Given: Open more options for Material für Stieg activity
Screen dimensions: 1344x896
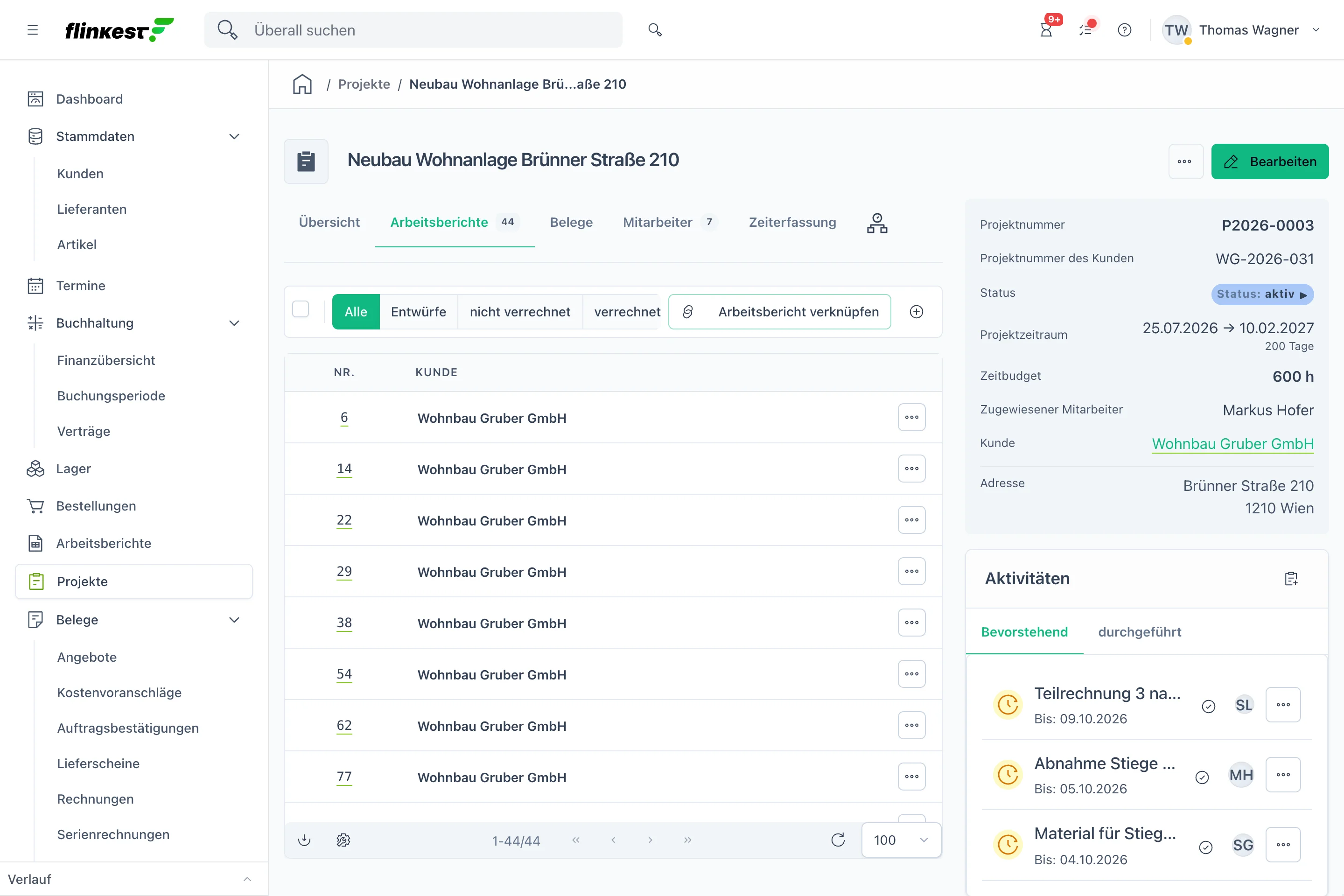Looking at the screenshot, I should [1283, 845].
